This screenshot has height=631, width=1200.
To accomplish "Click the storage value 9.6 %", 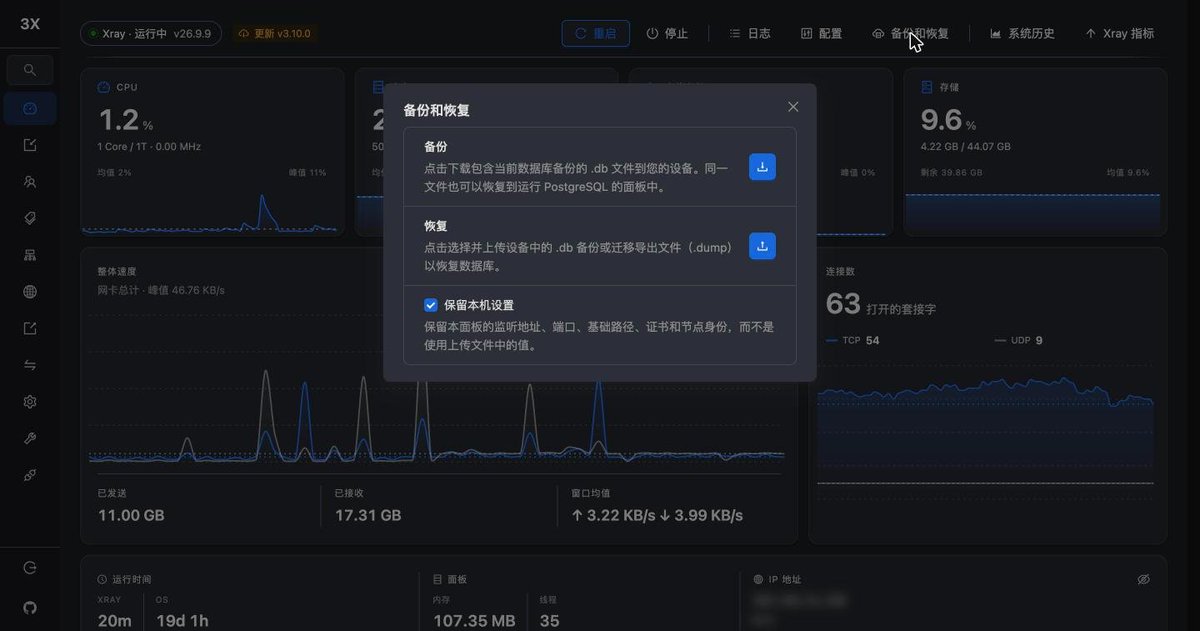I will 948,121.
